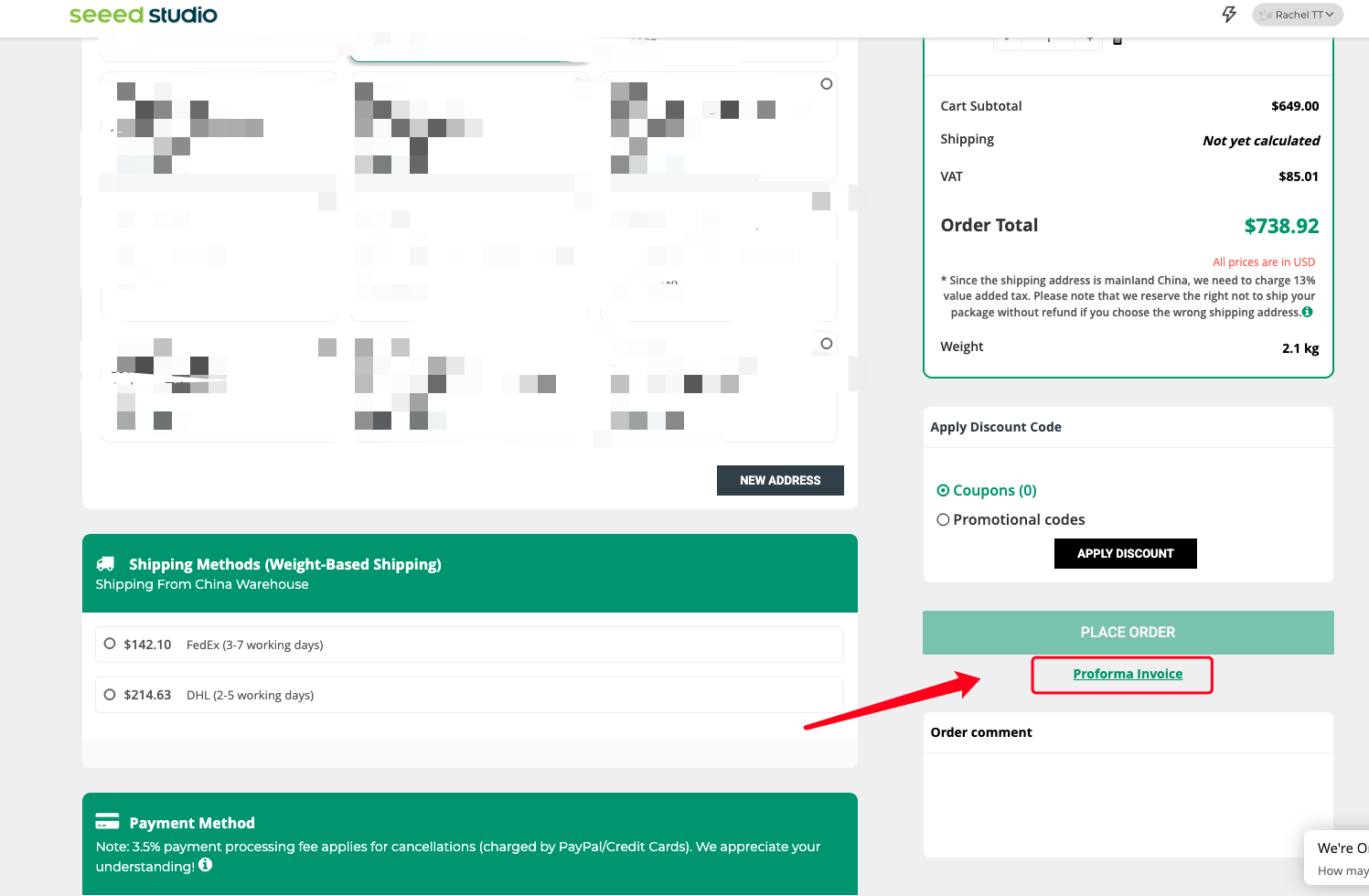Choose the Promotional codes option
The width and height of the screenshot is (1369, 896).
(x=943, y=519)
